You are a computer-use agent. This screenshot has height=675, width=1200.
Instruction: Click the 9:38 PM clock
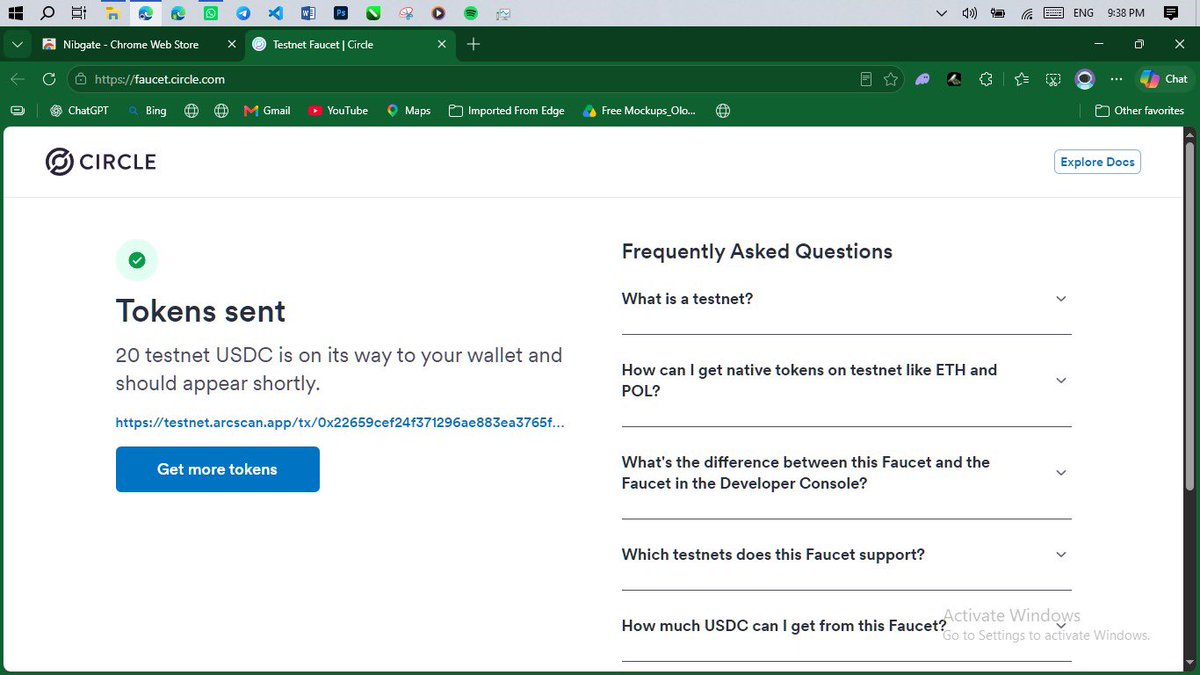[x=1125, y=13]
